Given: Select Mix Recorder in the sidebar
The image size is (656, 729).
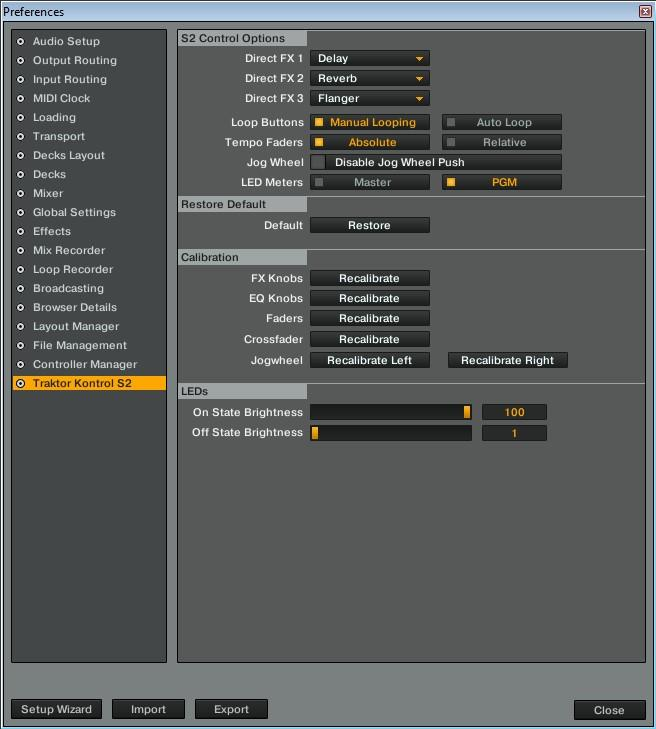Looking at the screenshot, I should pyautogui.click(x=88, y=251).
